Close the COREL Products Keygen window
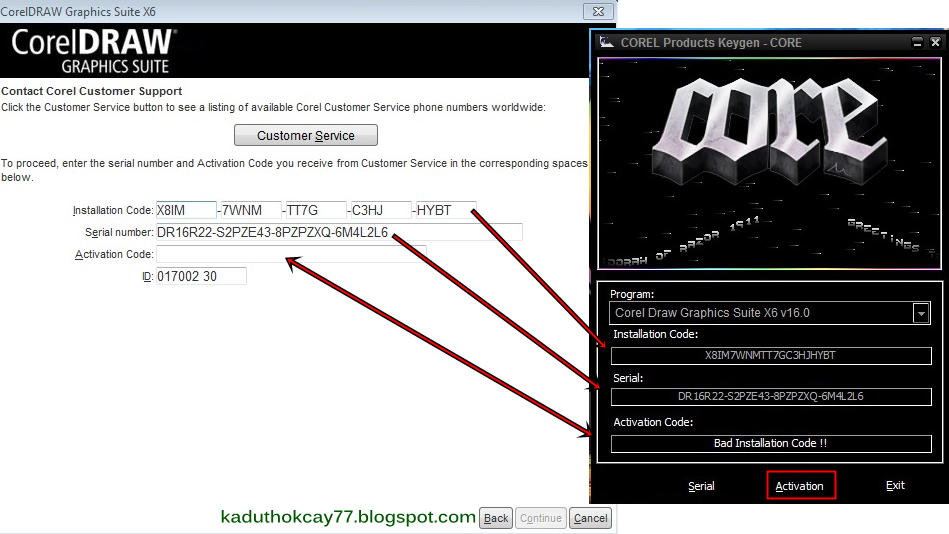This screenshot has height=534, width=949. [935, 42]
